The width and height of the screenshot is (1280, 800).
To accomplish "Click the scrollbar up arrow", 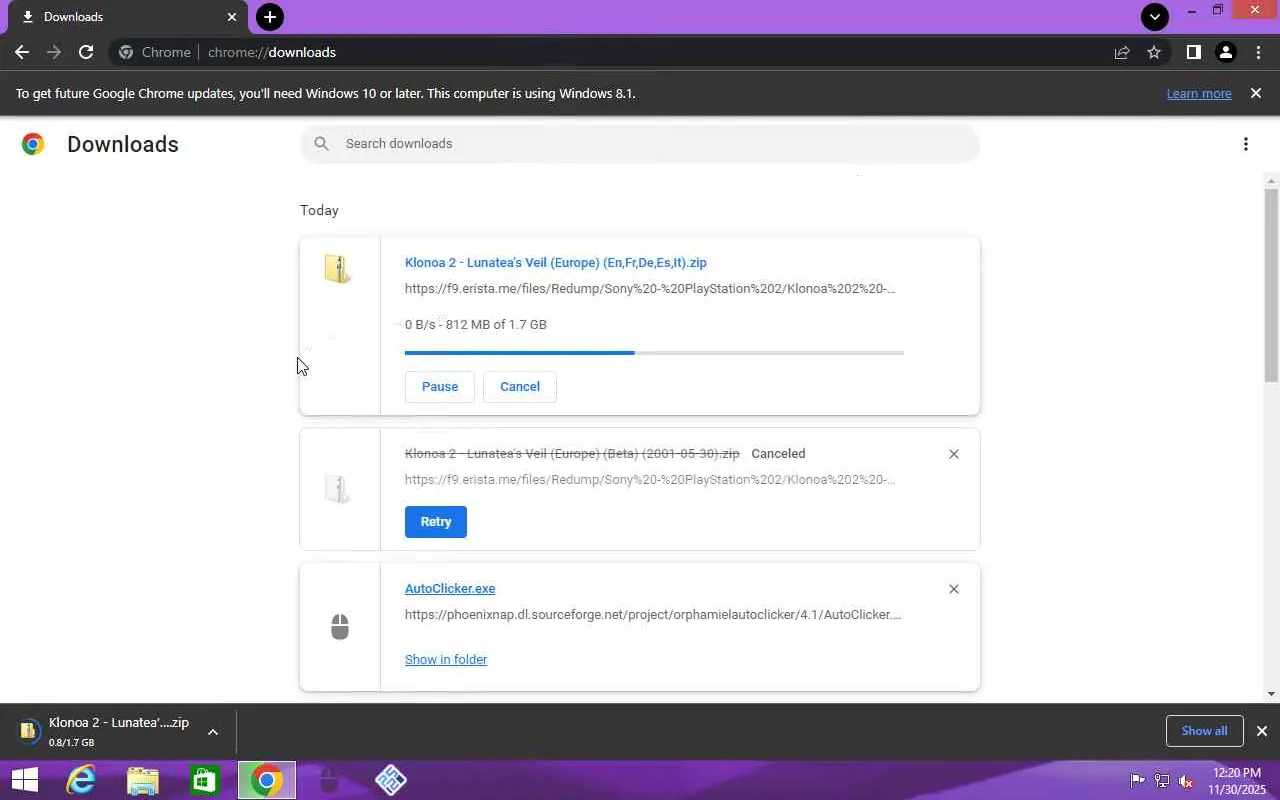I will [x=1272, y=181].
